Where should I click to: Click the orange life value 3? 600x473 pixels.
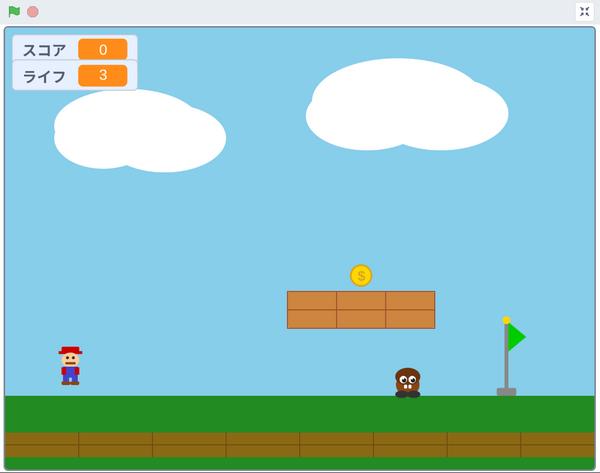[x=102, y=76]
